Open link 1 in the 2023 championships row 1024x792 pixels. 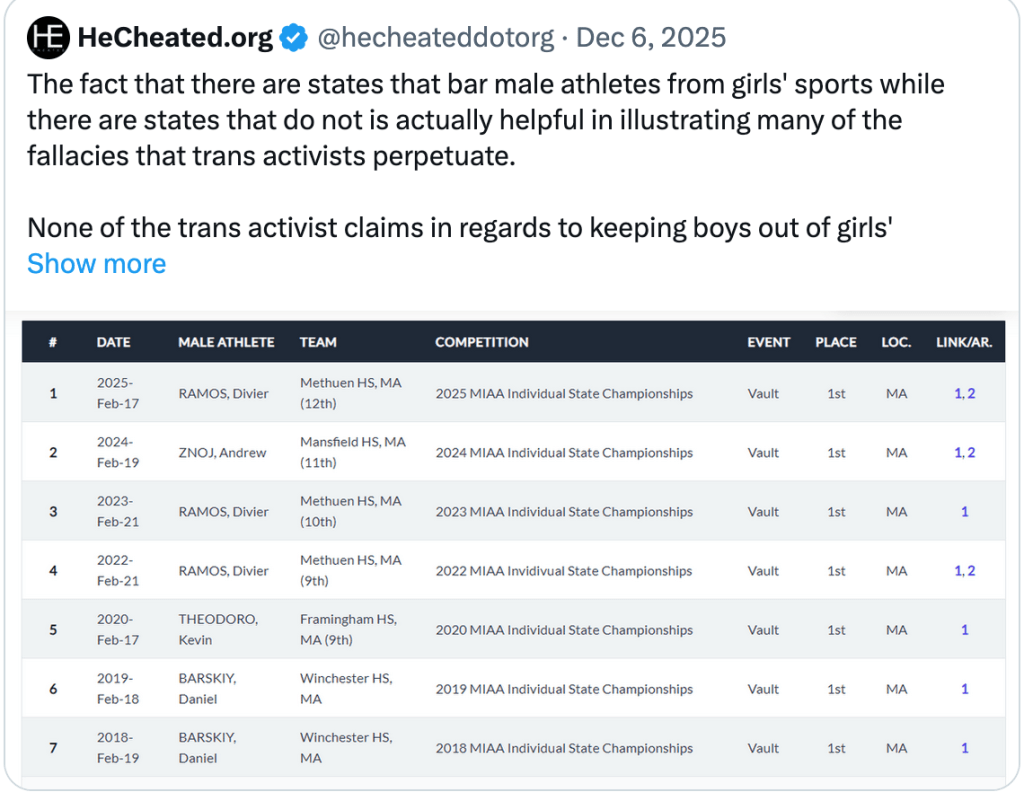coord(965,511)
